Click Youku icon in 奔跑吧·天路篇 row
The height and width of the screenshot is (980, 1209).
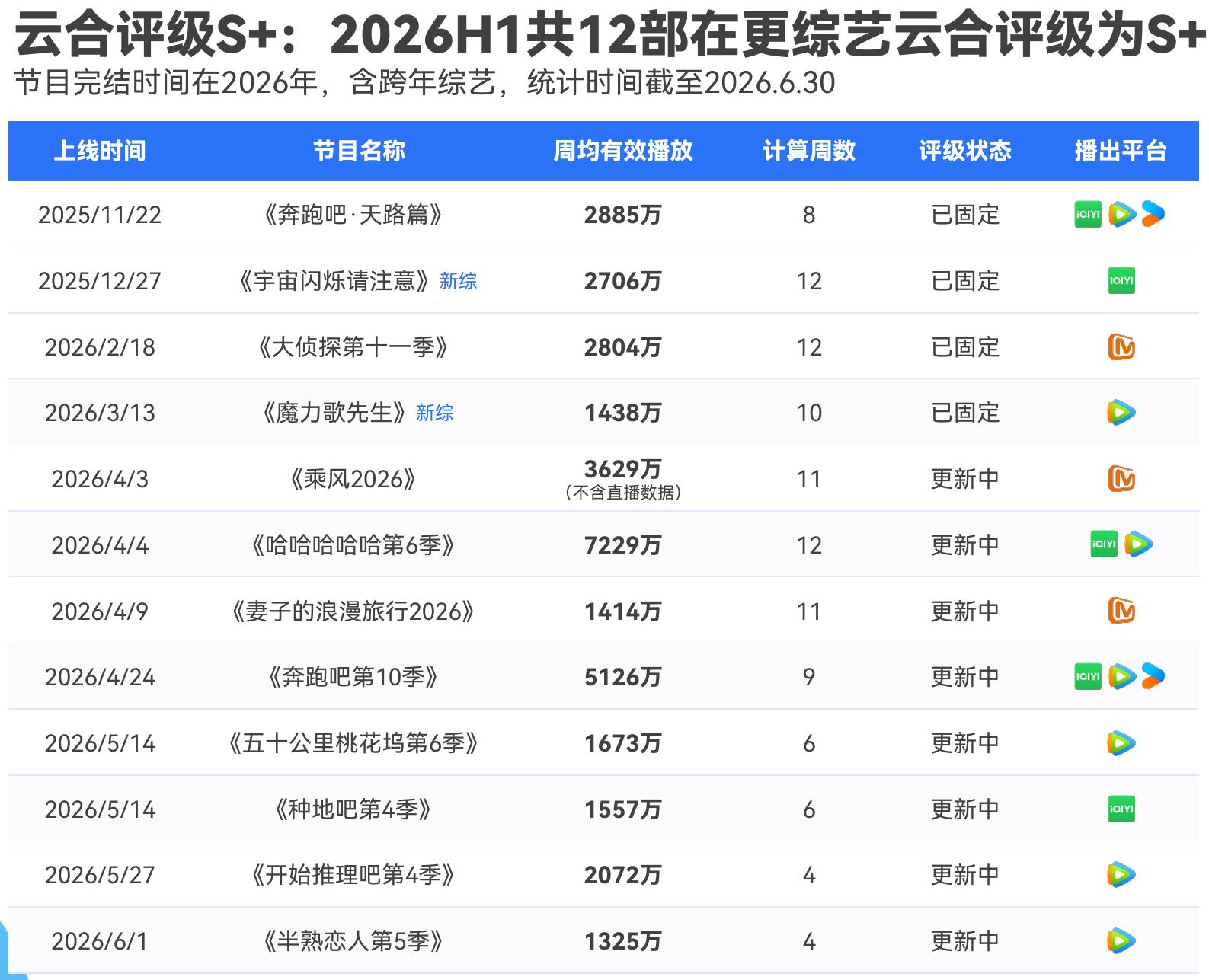[x=1153, y=215]
